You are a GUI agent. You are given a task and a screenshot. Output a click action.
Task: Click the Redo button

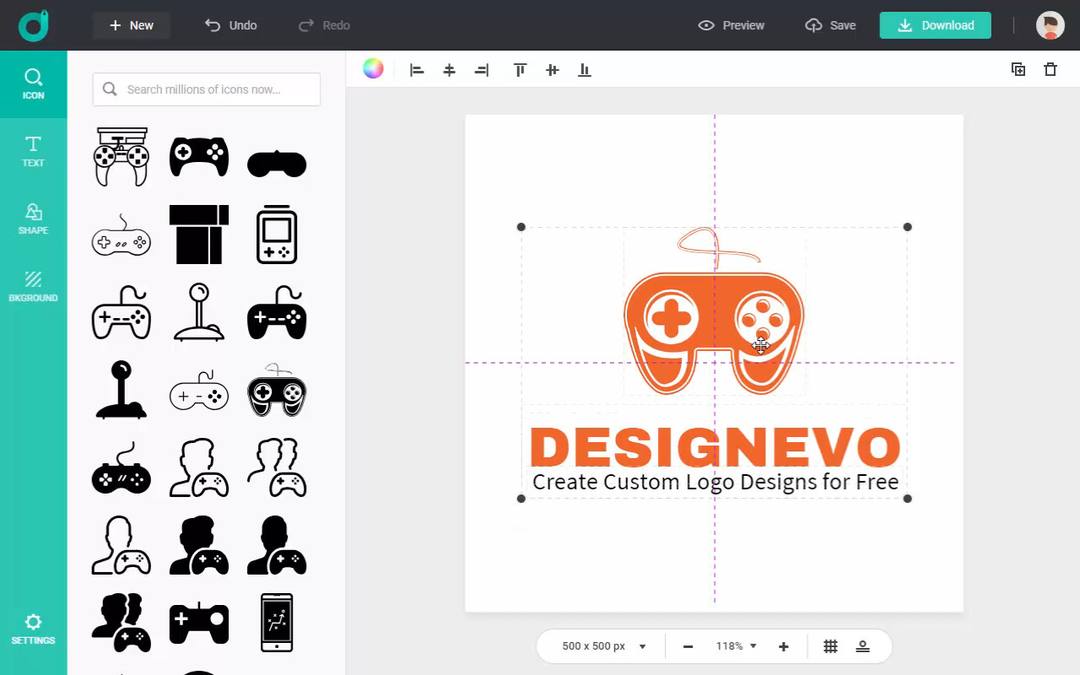tap(324, 25)
